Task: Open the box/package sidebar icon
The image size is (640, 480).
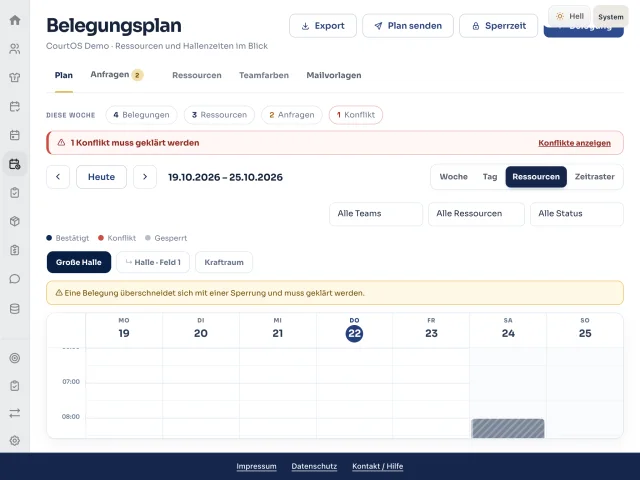Action: 15,221
